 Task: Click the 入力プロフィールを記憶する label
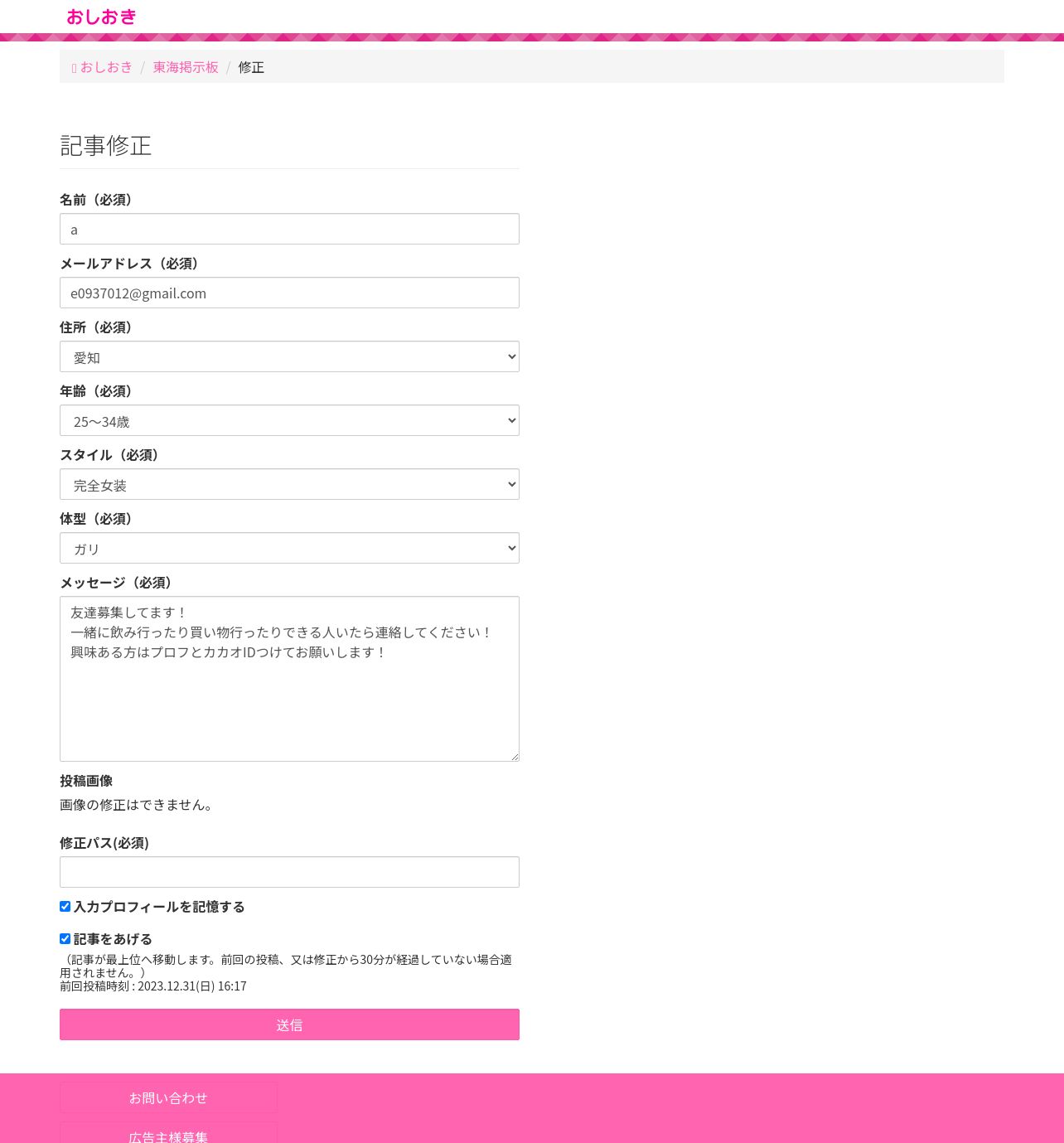[159, 907]
